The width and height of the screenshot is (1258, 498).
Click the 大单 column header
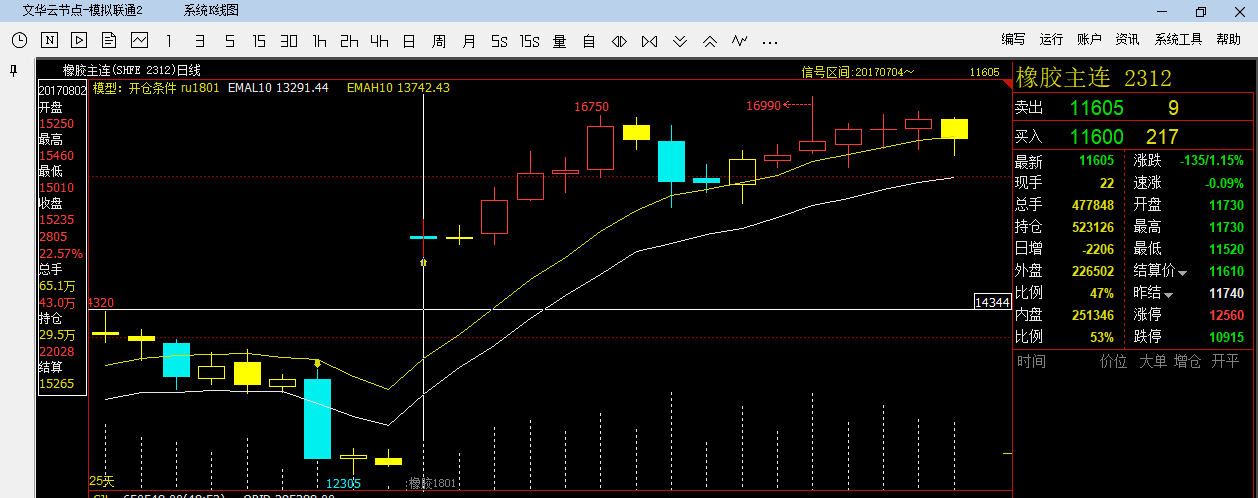pyautogui.click(x=1153, y=361)
